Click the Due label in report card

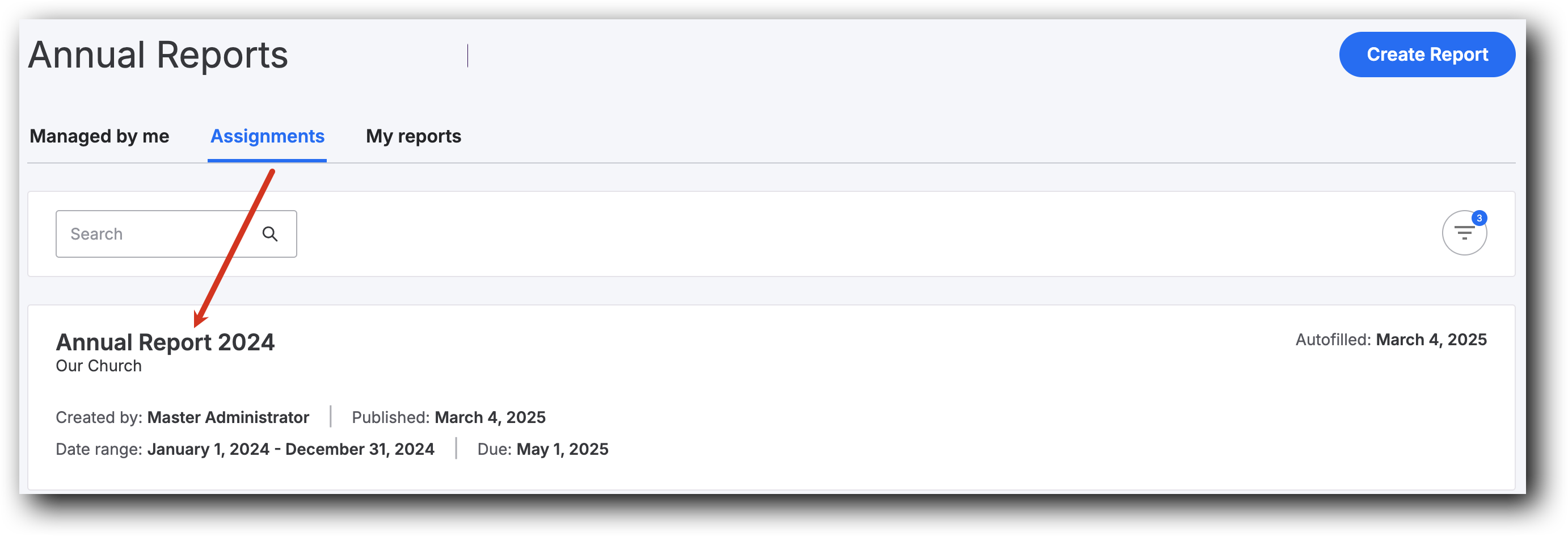coord(494,449)
